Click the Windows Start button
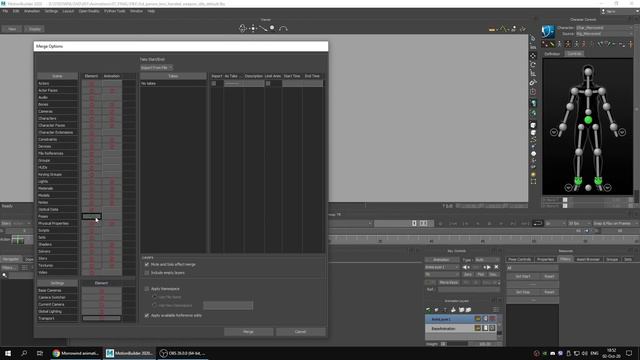This screenshot has width=640, height=360. pyautogui.click(x=8, y=353)
